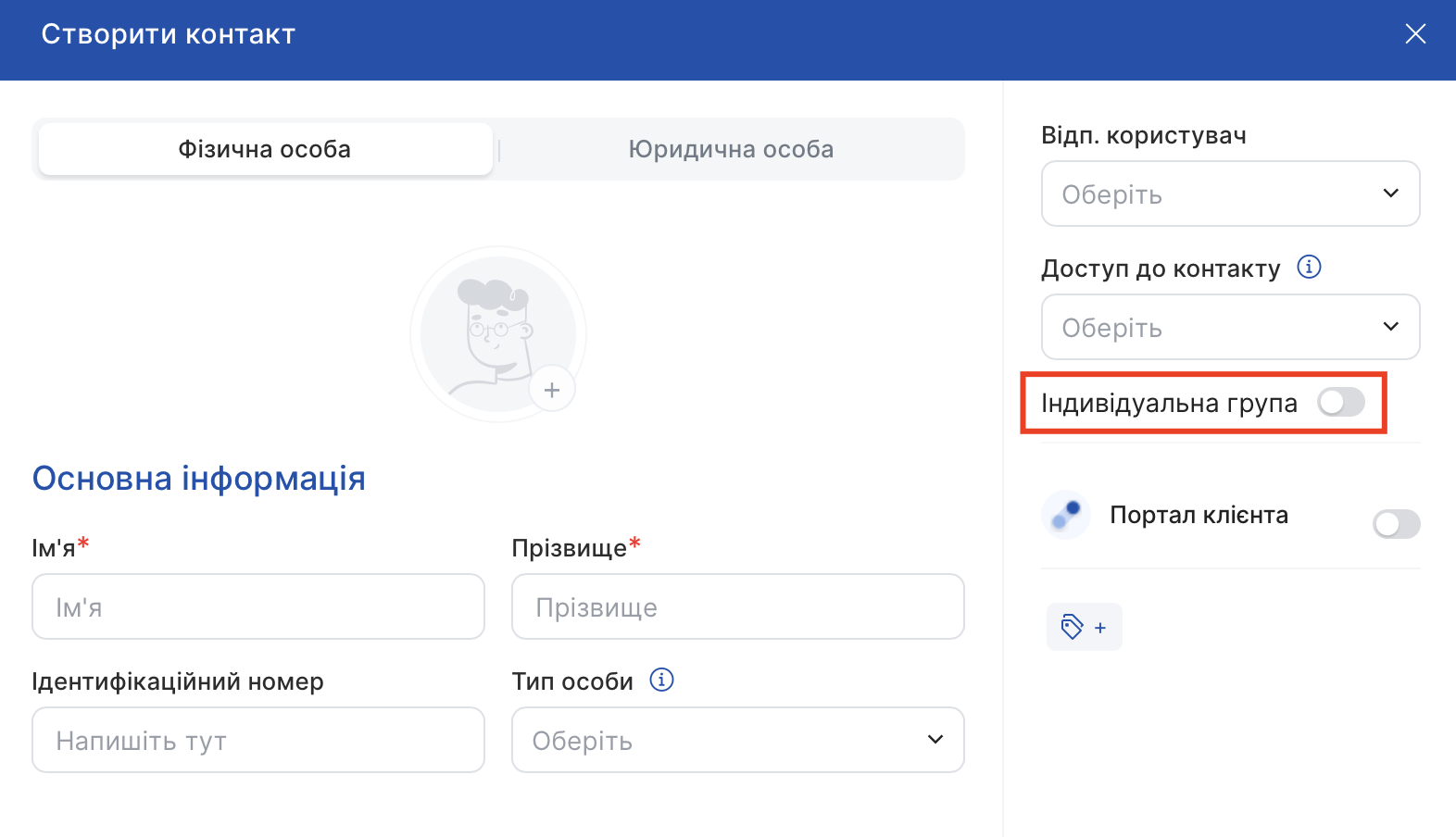Open the Відп. користувач dropdown
This screenshot has height=837, width=1456.
(x=1230, y=194)
